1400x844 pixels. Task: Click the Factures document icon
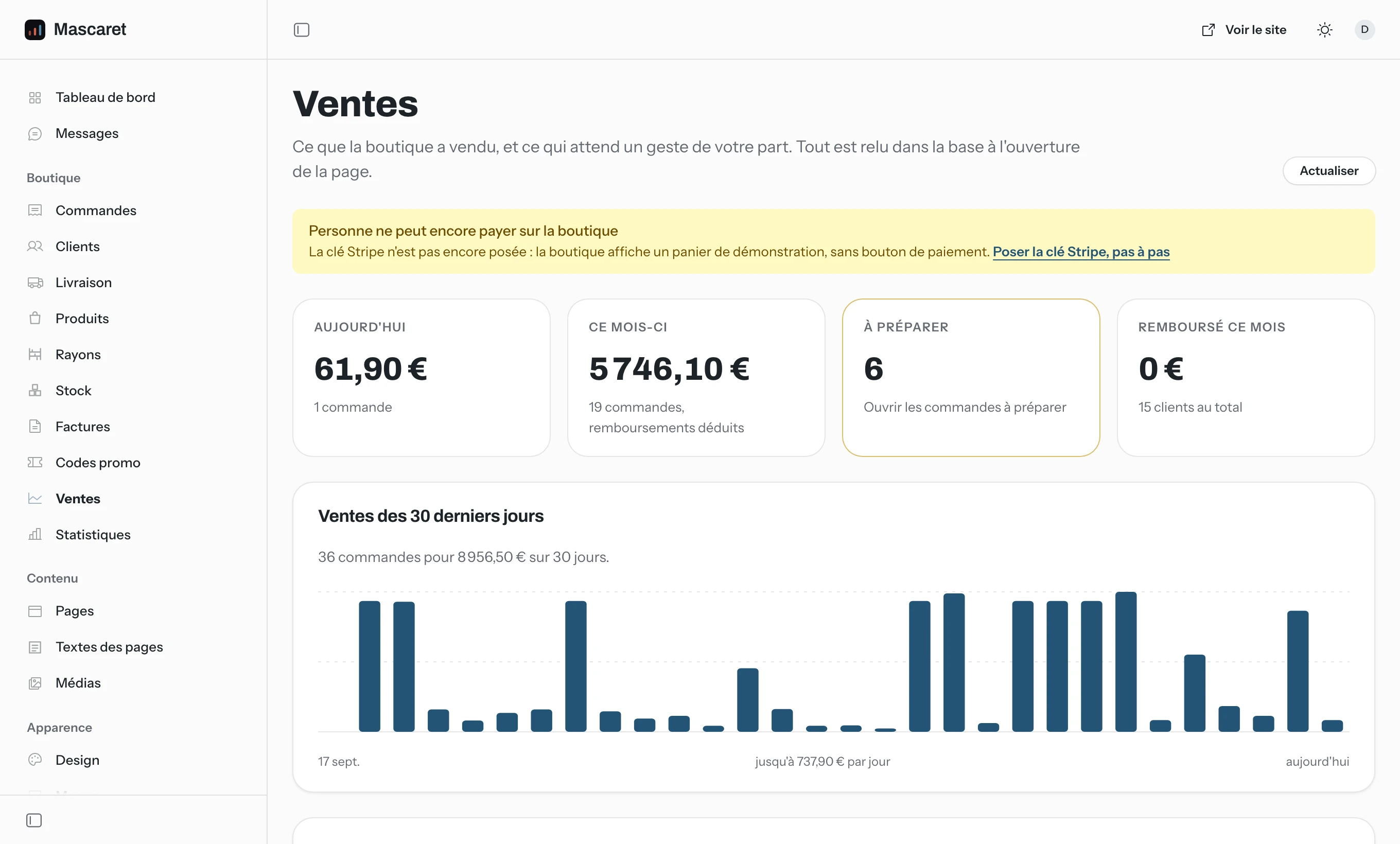click(35, 427)
